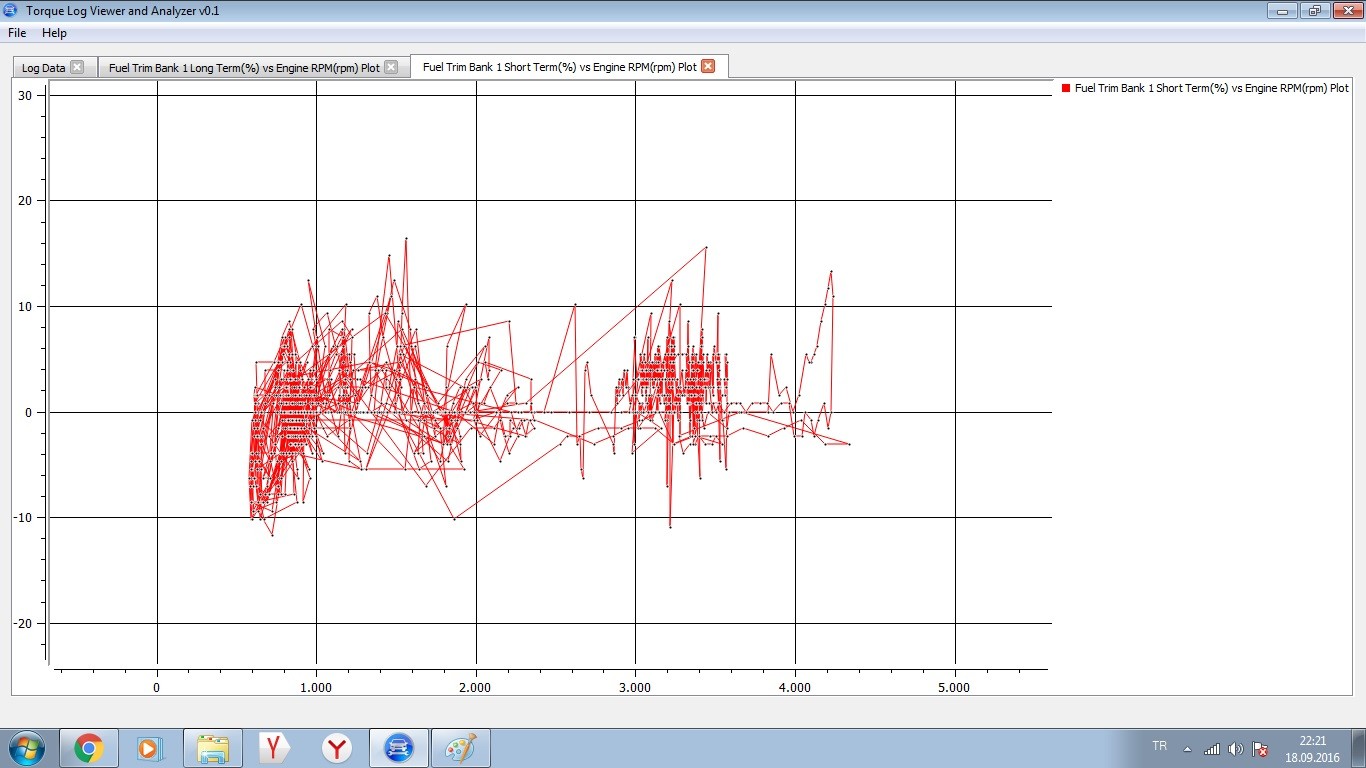Close the Log Data tab

pos(77,68)
